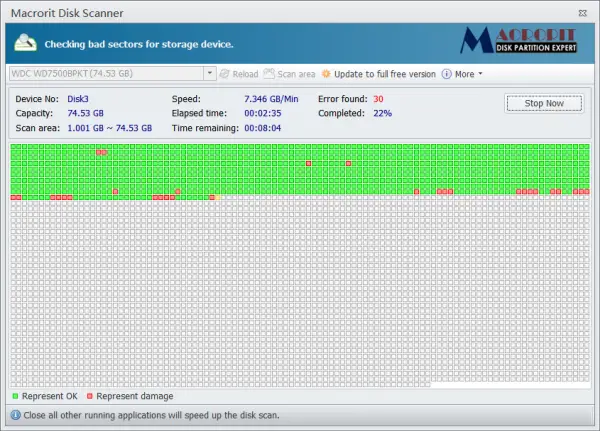This screenshot has width=600, height=431.
Task: Click the green Represent OK legend square
Action: pyautogui.click(x=15, y=396)
